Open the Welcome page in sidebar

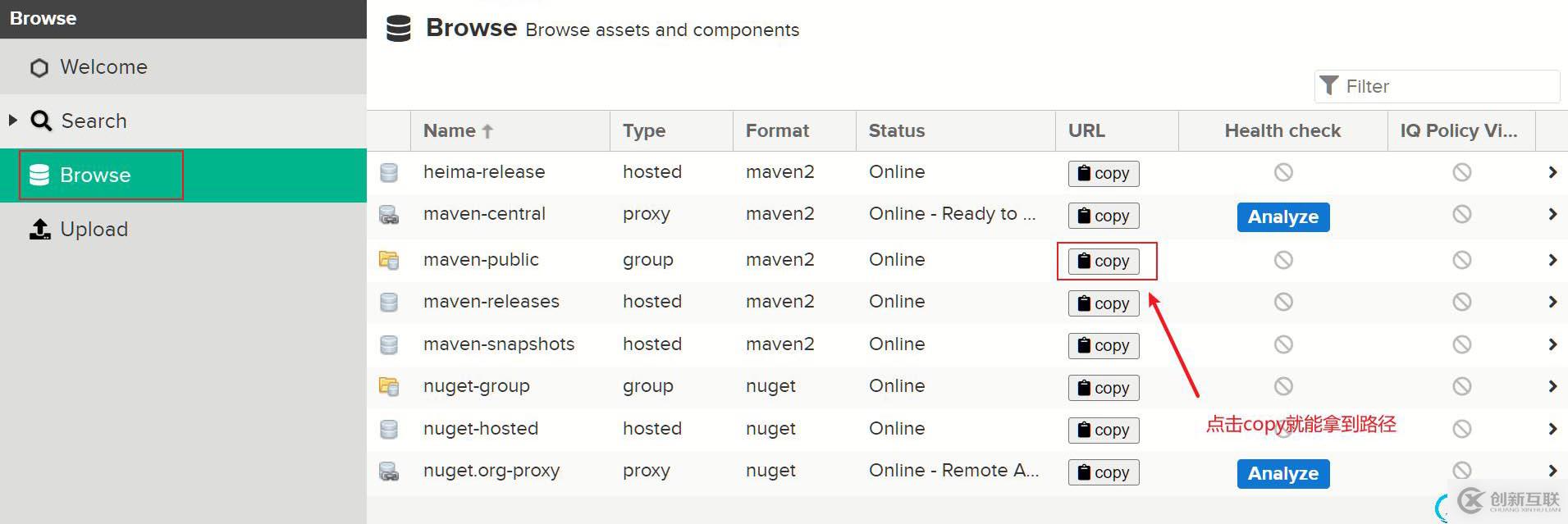[x=103, y=67]
